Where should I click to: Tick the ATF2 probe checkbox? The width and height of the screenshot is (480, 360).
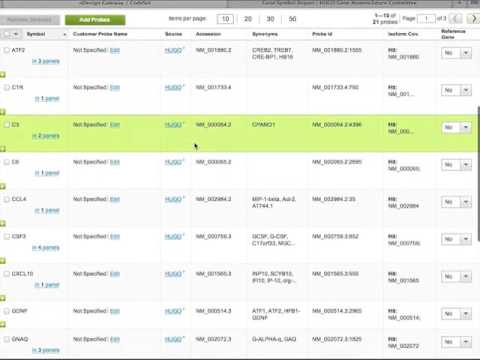pos(6,50)
